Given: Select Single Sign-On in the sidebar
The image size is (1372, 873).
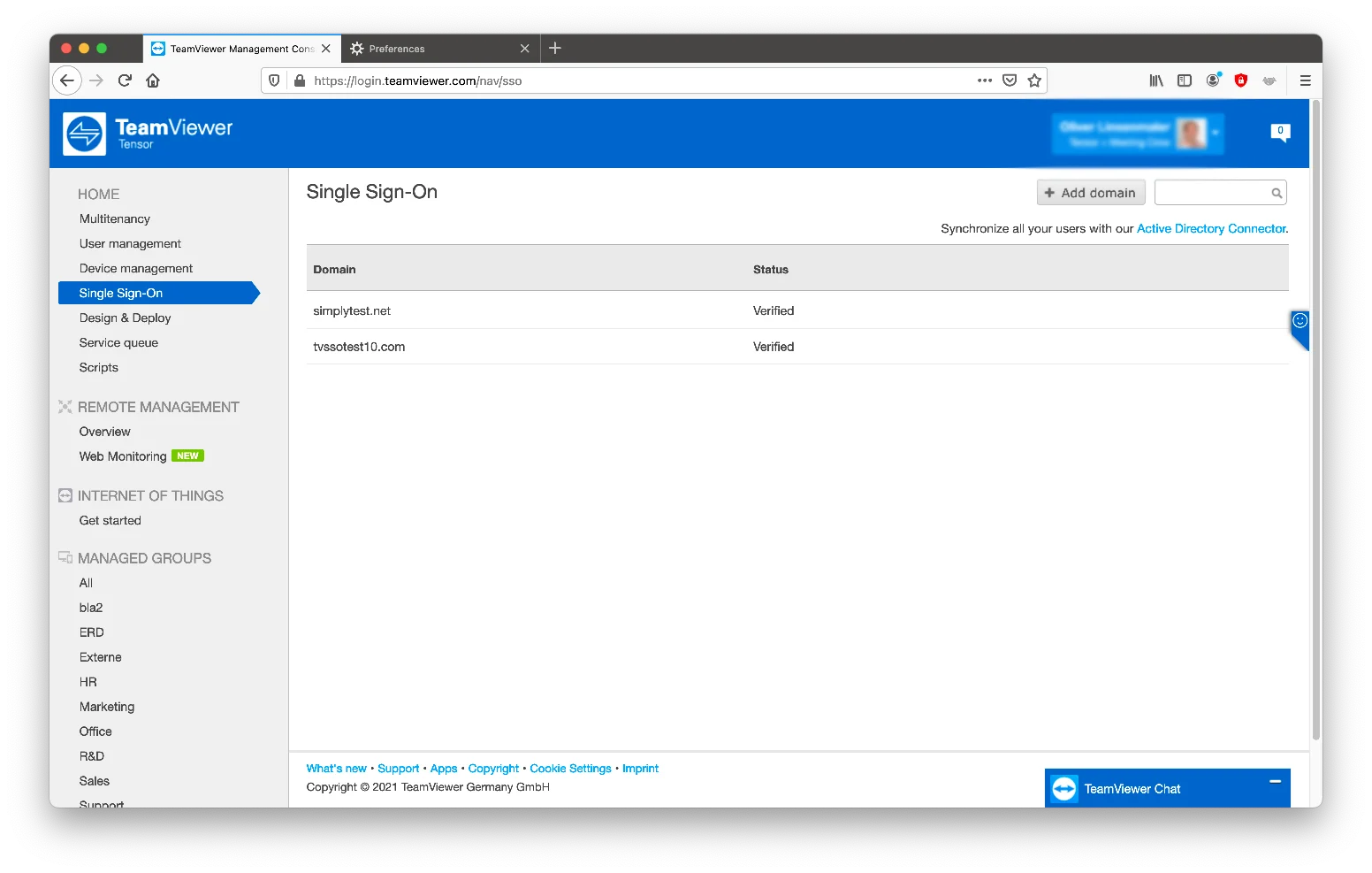Looking at the screenshot, I should 159,293.
